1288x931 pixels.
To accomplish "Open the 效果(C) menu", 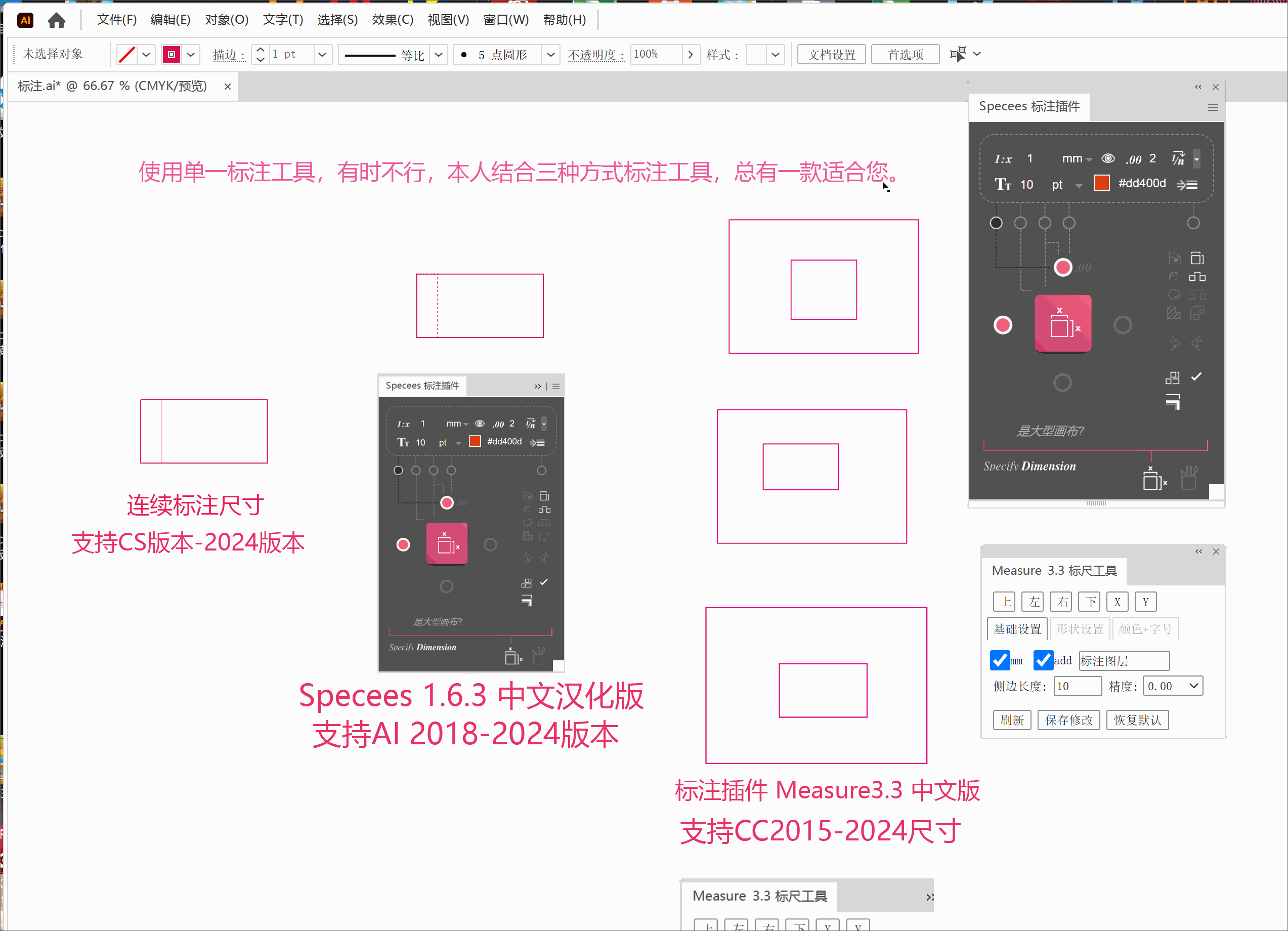I will [x=393, y=20].
